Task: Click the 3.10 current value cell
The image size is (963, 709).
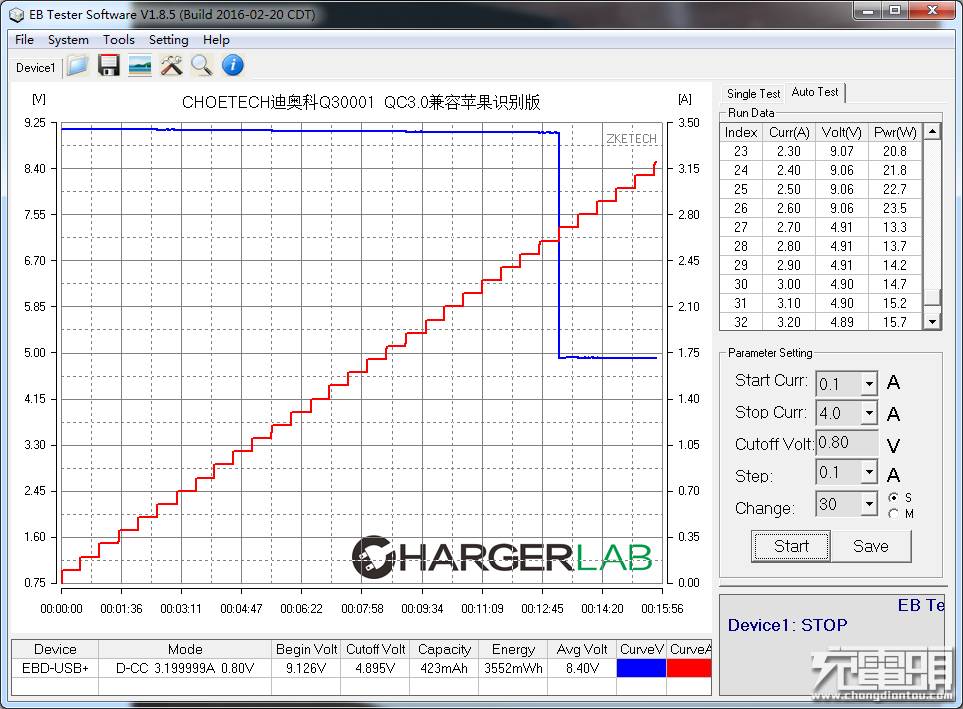Action: pyautogui.click(x=789, y=303)
